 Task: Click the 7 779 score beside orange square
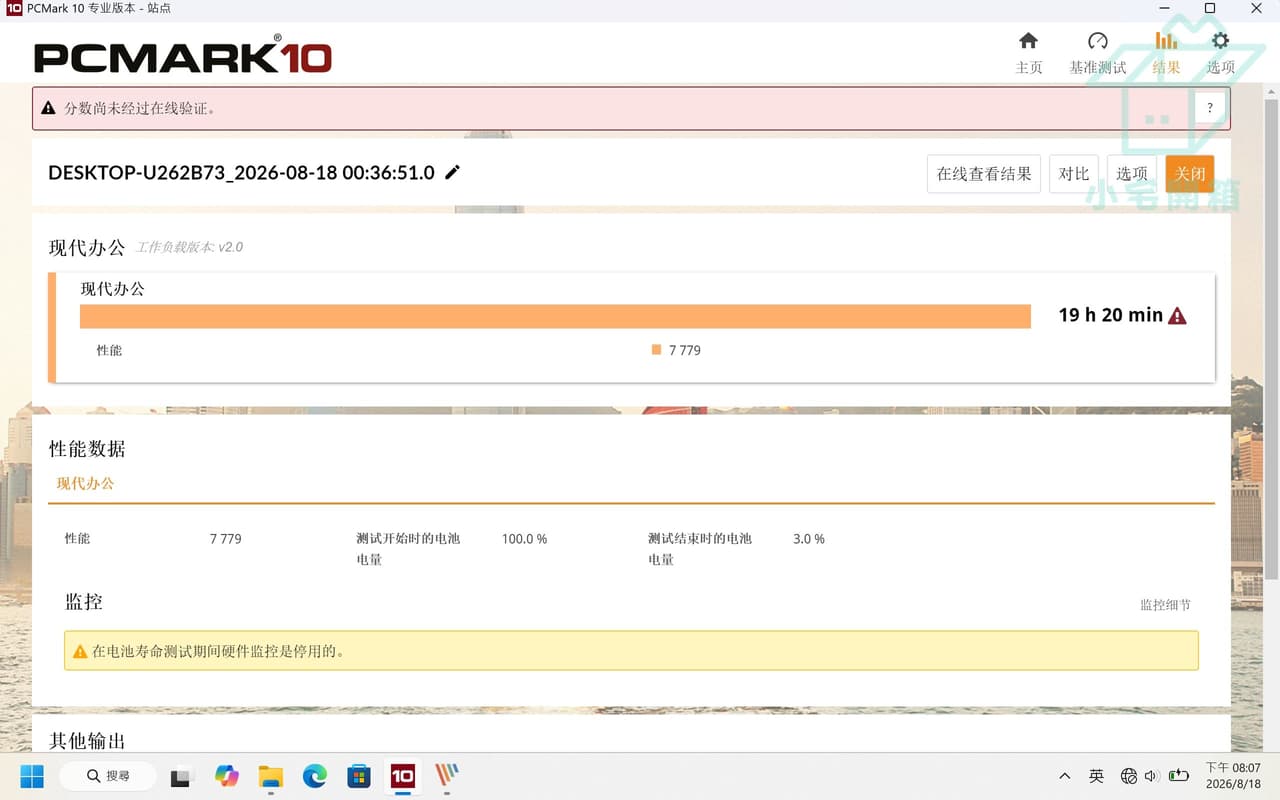tap(685, 350)
